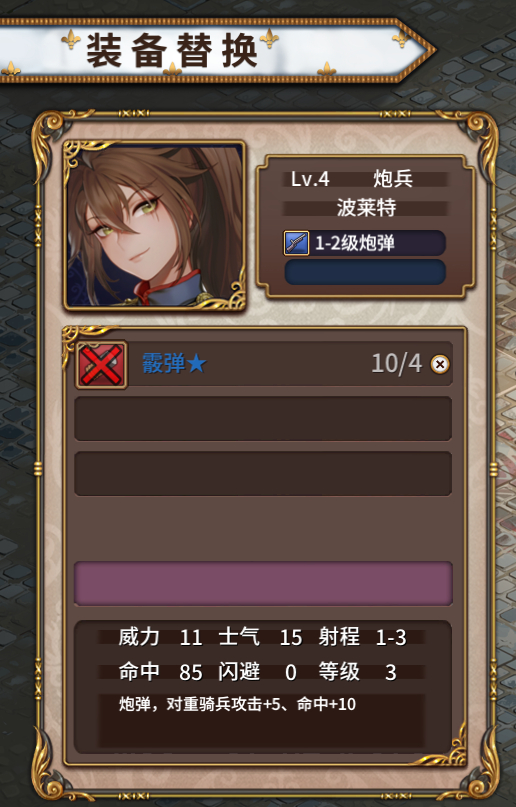Click the crossed-out 霰弹 weapon icon
Image resolution: width=516 pixels, height=807 pixels.
(x=101, y=364)
